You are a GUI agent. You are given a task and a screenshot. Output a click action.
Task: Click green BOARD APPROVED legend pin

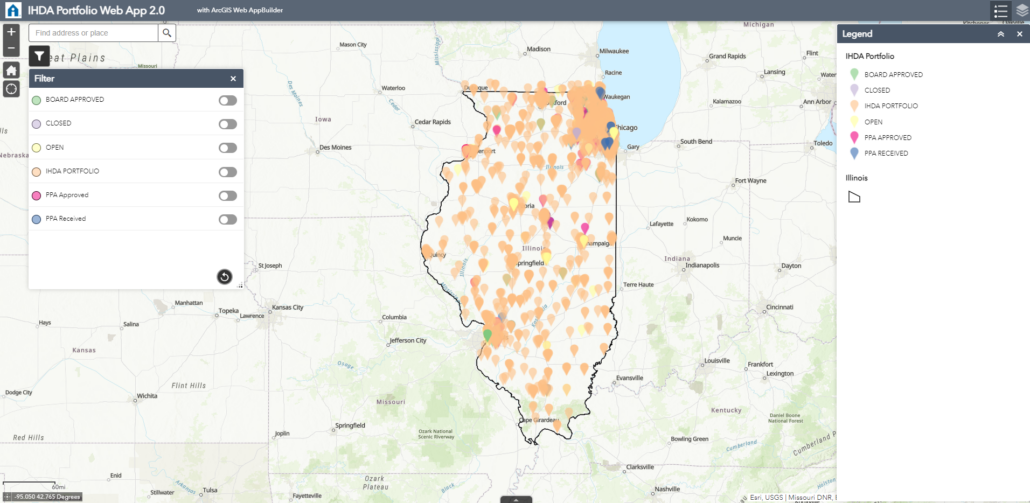click(x=854, y=74)
